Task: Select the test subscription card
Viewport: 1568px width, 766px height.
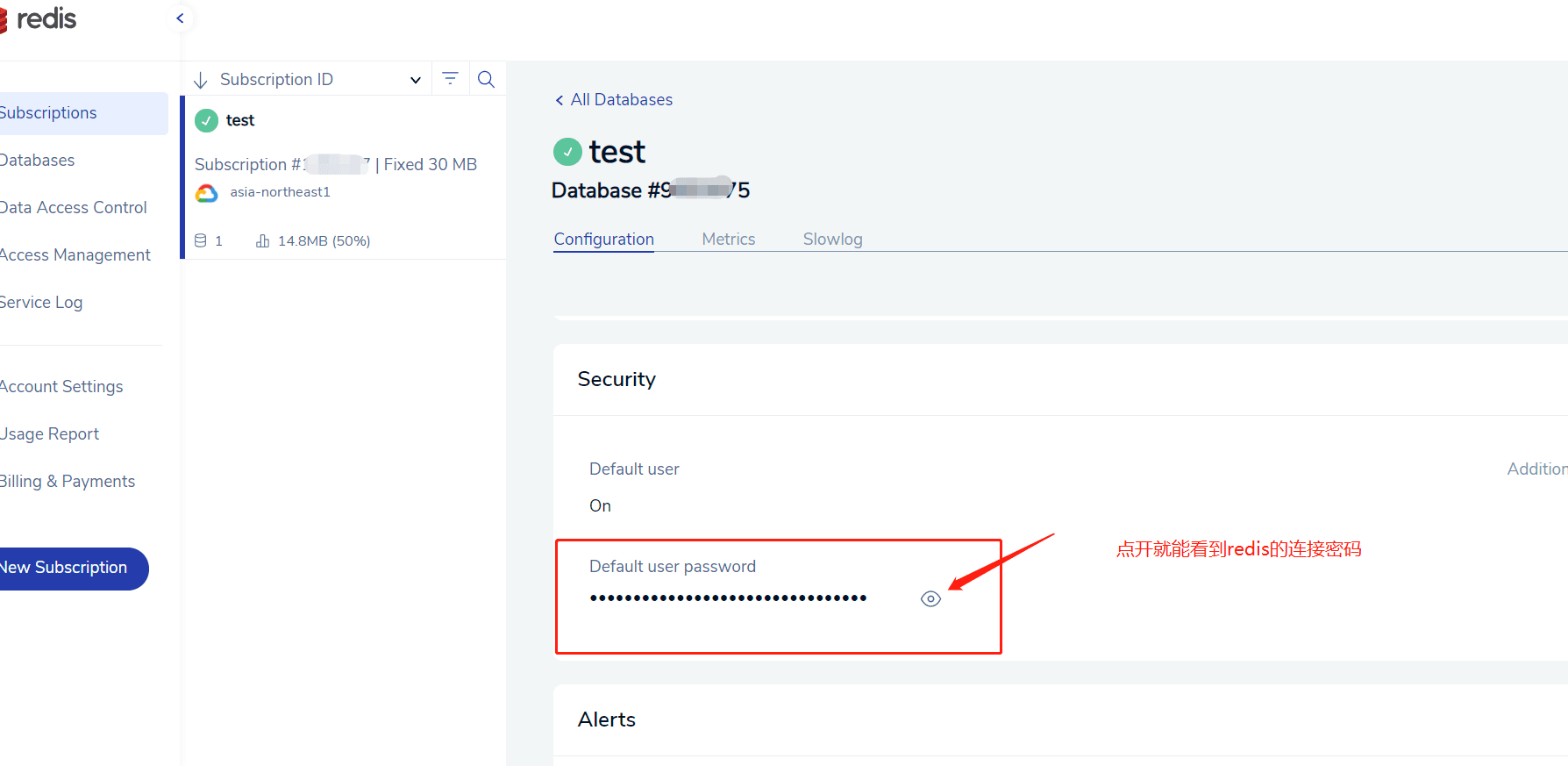Action: coord(344,177)
